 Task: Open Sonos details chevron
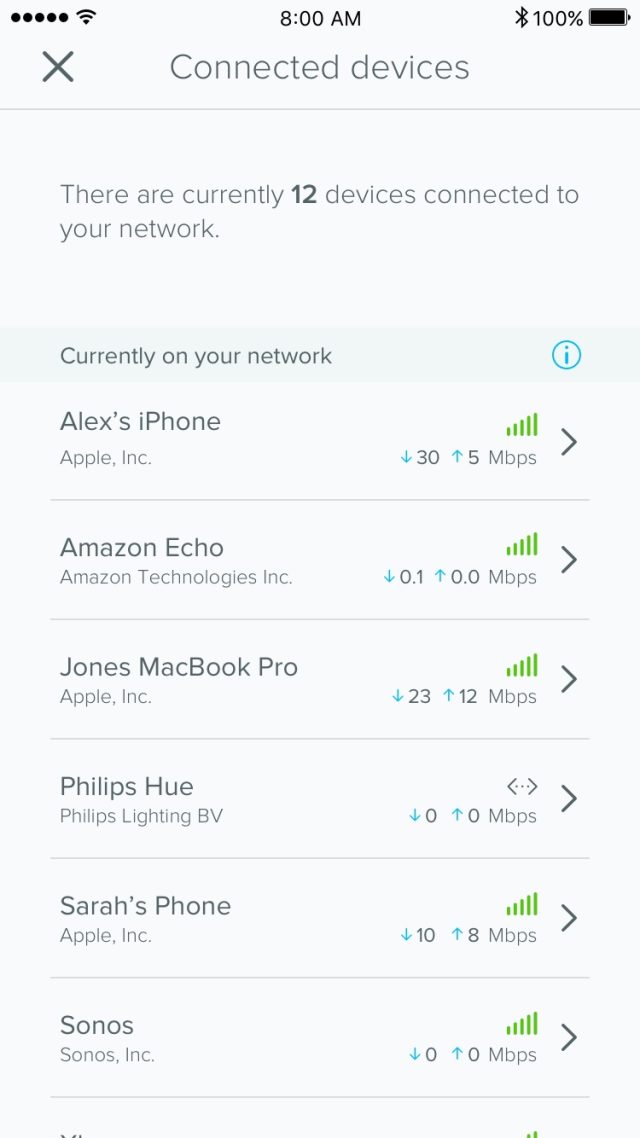[569, 1038]
